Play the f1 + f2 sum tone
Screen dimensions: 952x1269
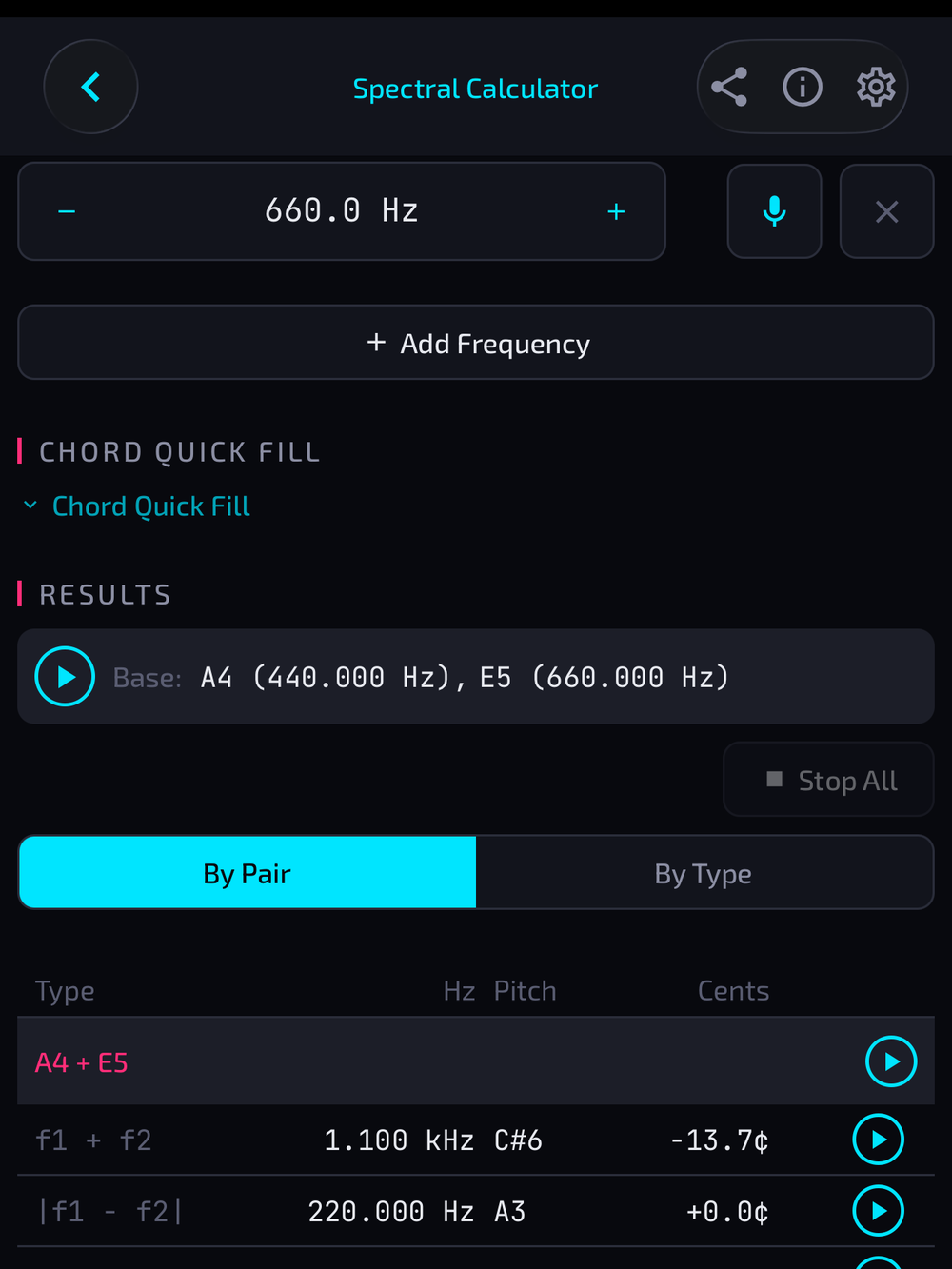coord(878,1139)
